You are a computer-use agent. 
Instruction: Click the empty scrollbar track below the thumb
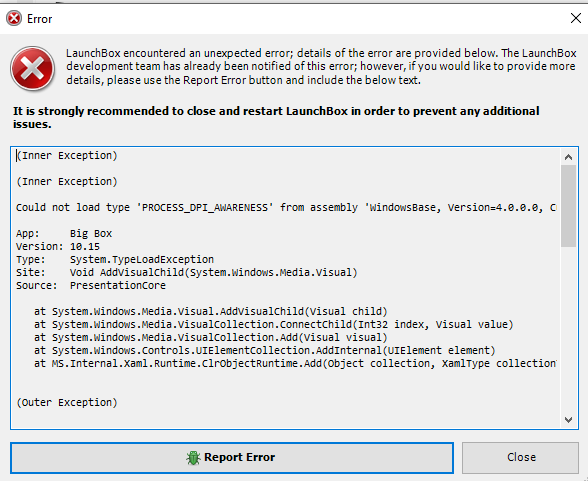[568, 329]
